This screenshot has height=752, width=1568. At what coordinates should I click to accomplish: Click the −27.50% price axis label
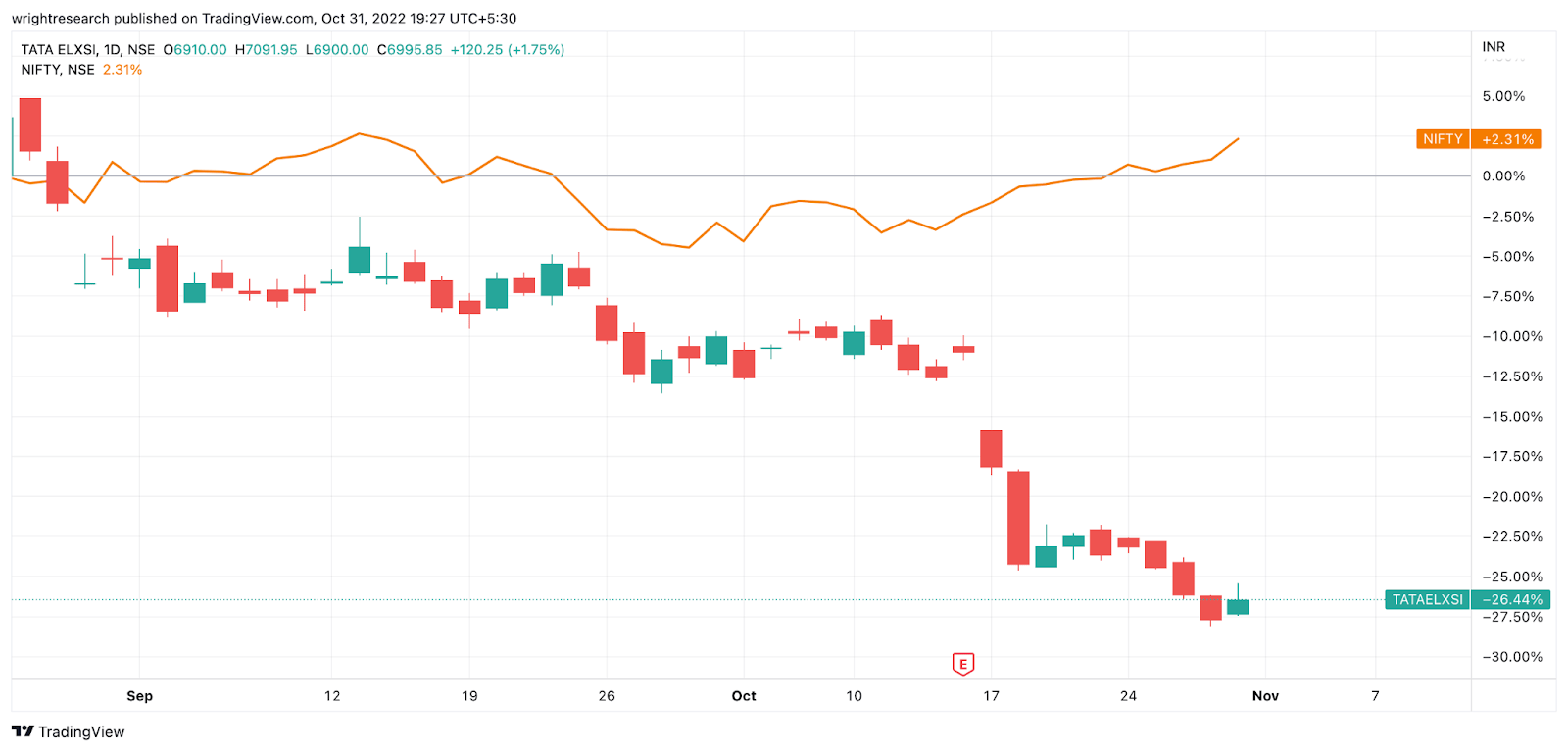tap(1512, 617)
